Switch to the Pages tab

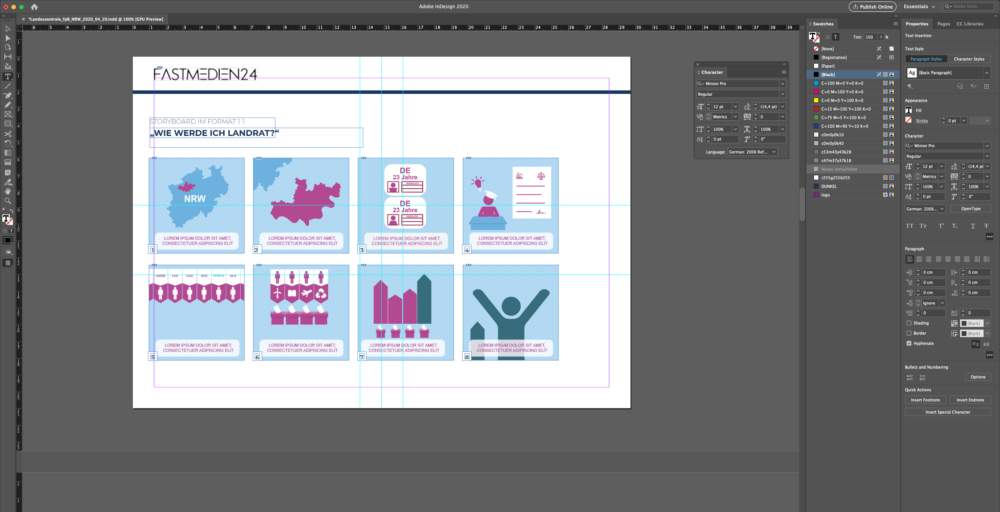943,23
